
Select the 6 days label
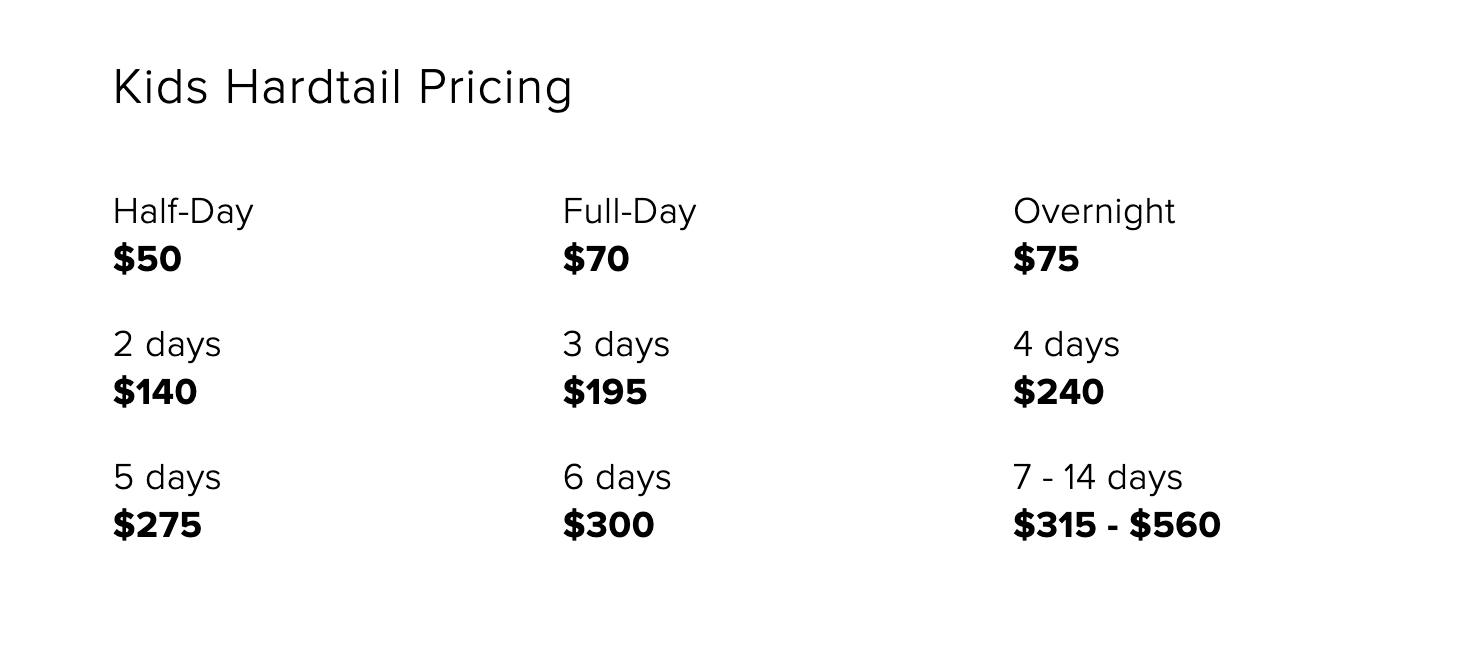point(617,478)
